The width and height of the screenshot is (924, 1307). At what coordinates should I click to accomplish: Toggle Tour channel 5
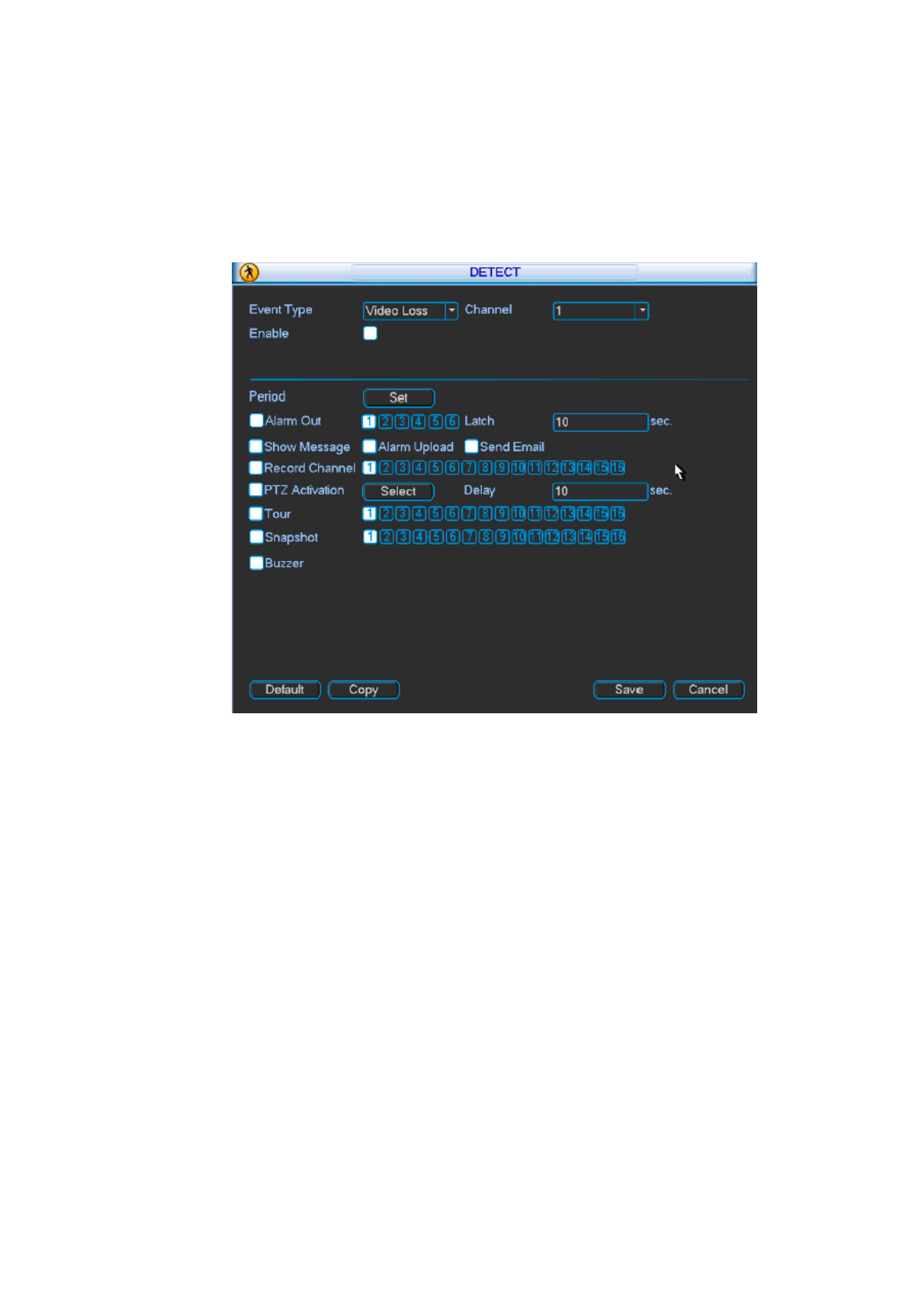[435, 513]
